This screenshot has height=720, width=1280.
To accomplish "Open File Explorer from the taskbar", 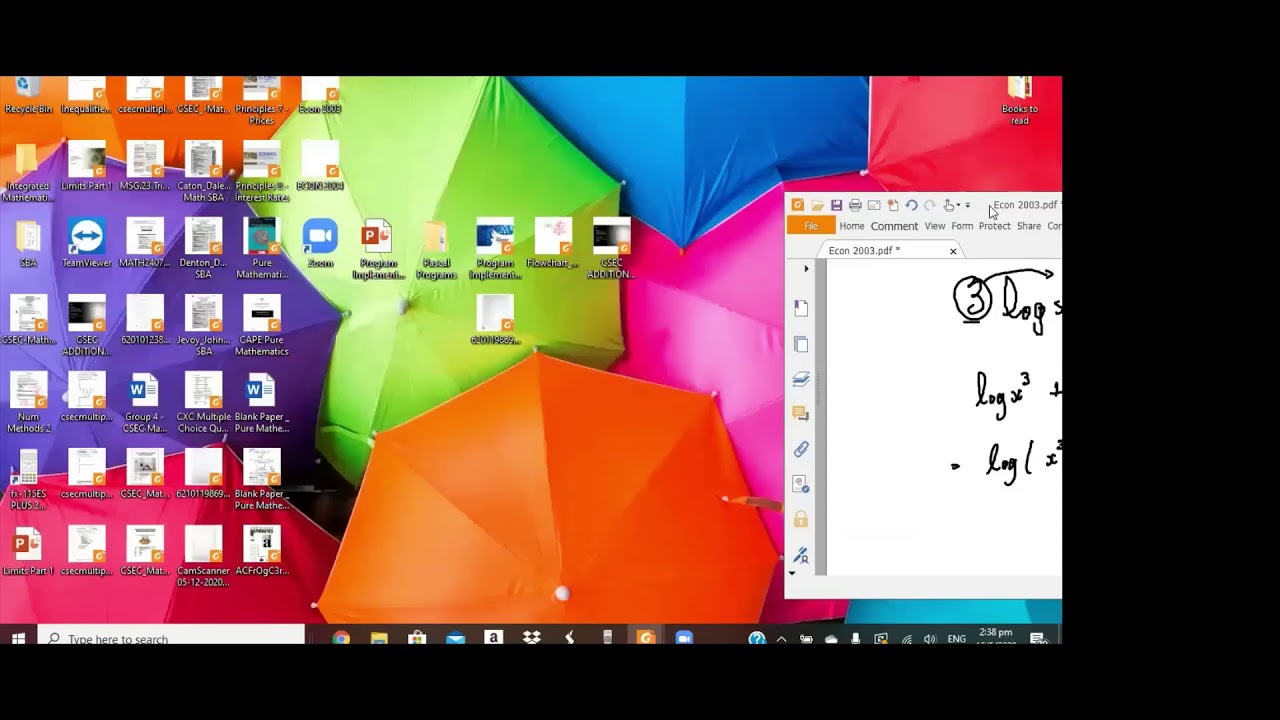I will click(379, 638).
